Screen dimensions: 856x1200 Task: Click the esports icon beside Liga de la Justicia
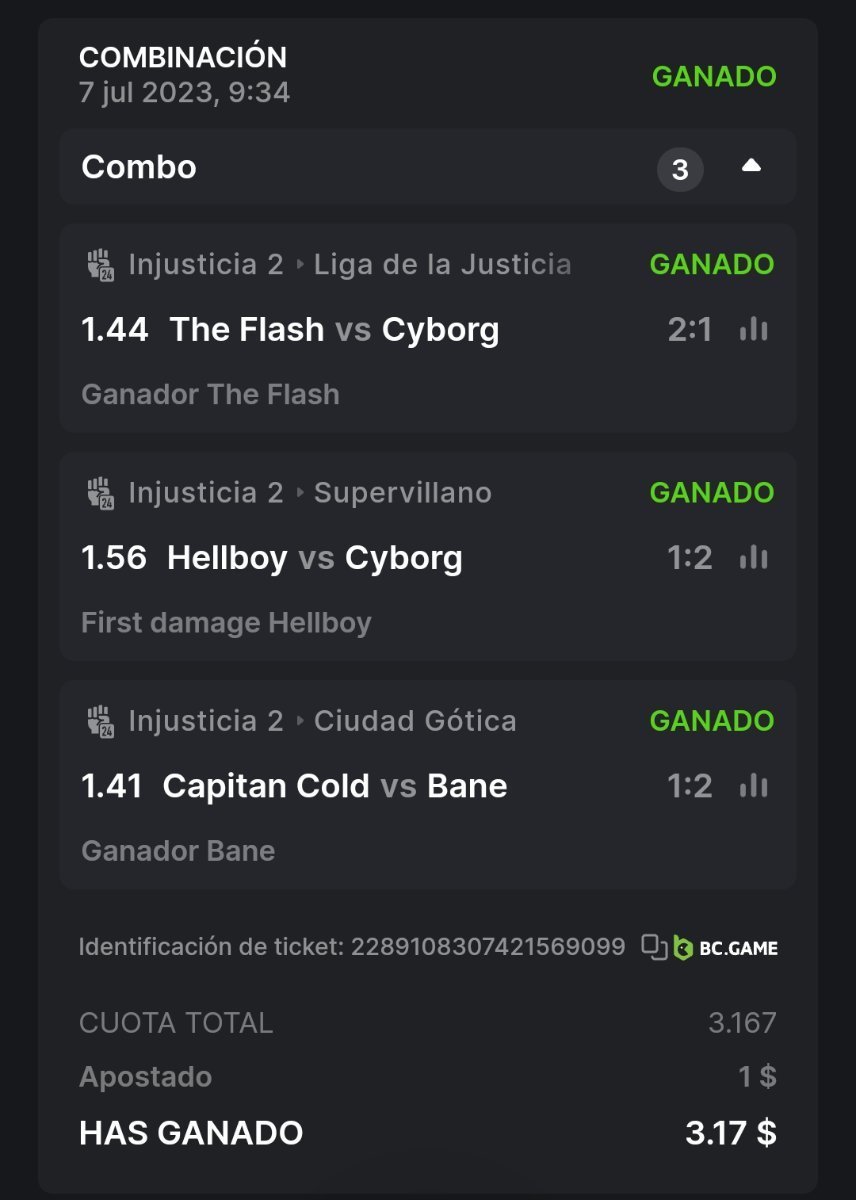tap(100, 265)
